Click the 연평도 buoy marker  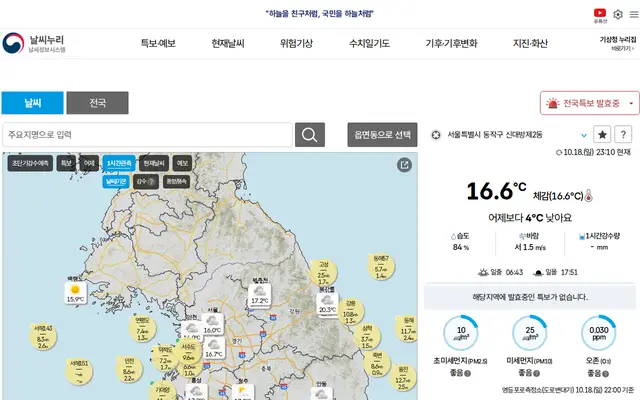click(x=142, y=329)
